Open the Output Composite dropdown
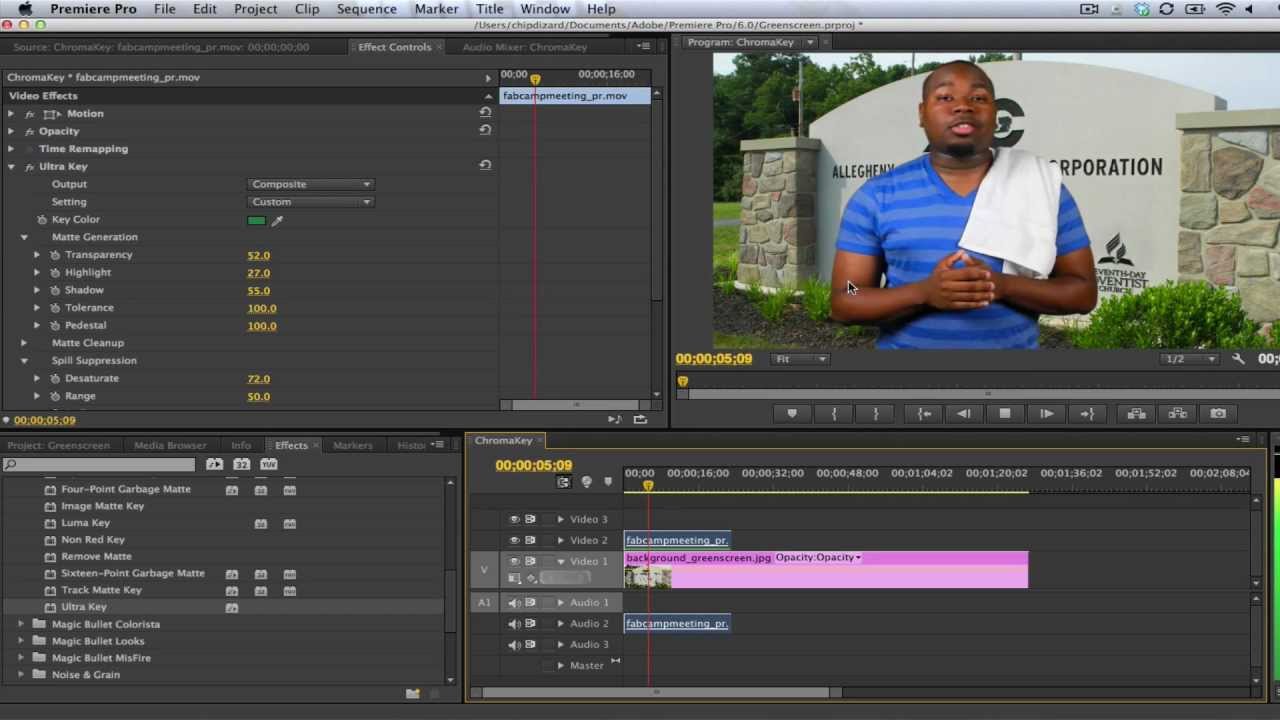This screenshot has height=720, width=1280. click(x=311, y=184)
